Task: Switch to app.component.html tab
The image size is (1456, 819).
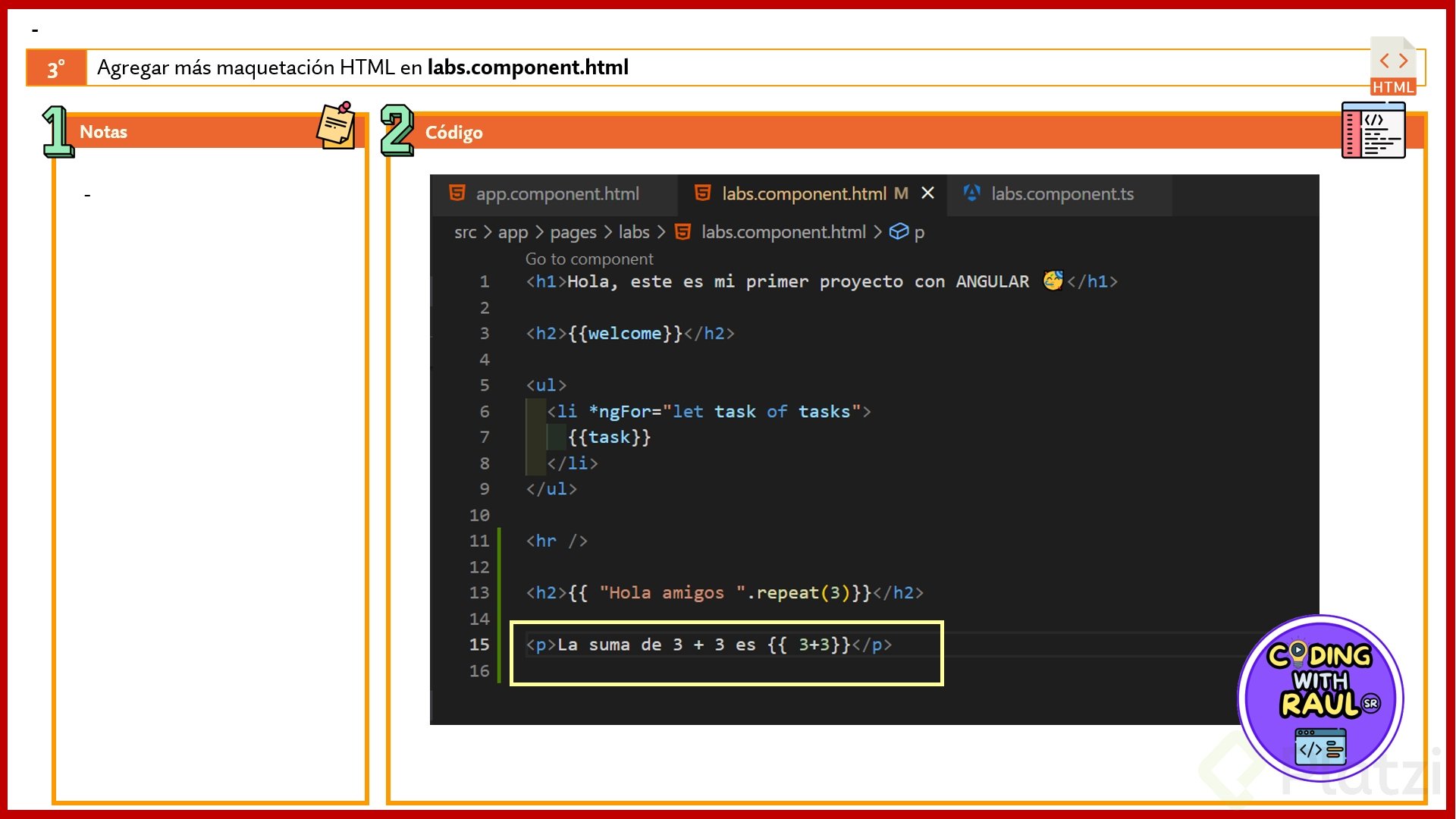Action: [x=557, y=194]
